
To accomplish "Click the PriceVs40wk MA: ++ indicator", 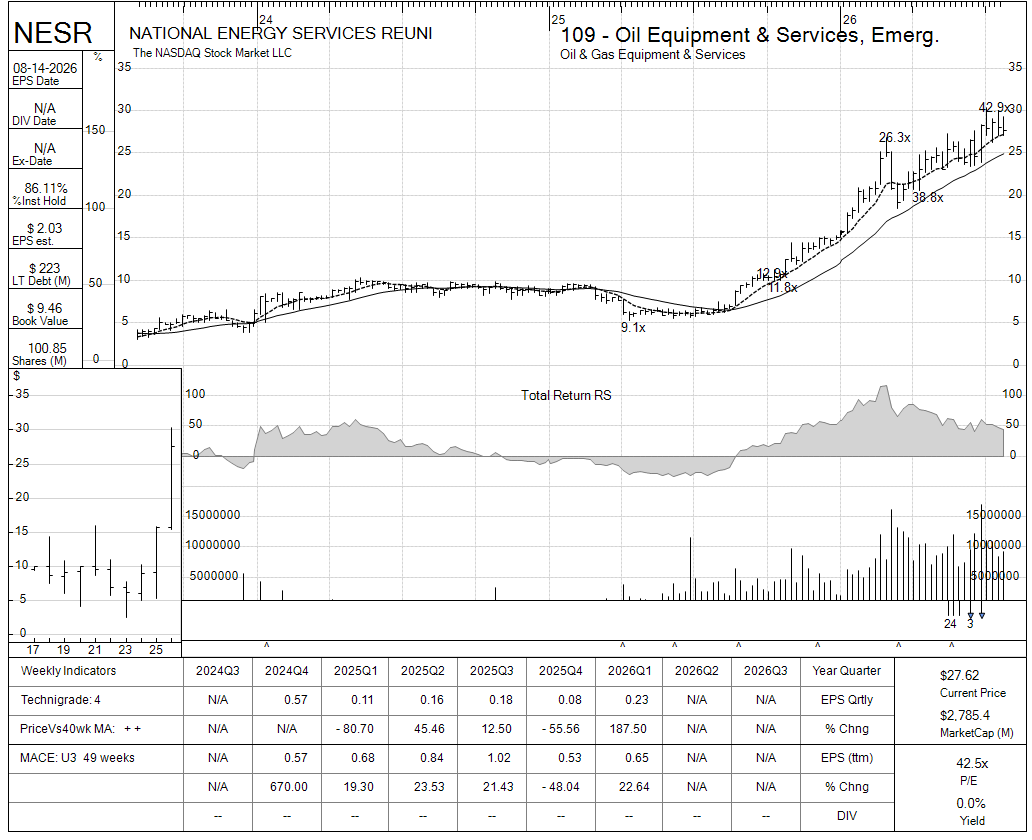I will click(80, 729).
